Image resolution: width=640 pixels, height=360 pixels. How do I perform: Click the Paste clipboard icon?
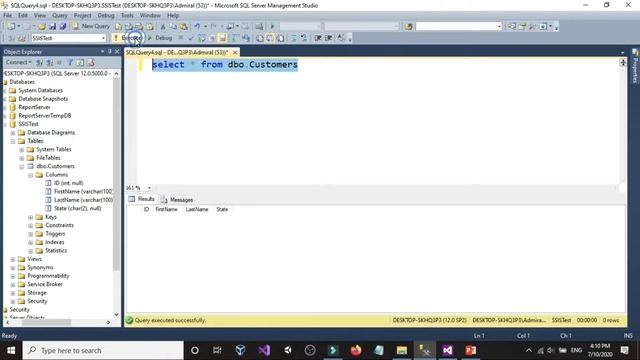point(184,27)
